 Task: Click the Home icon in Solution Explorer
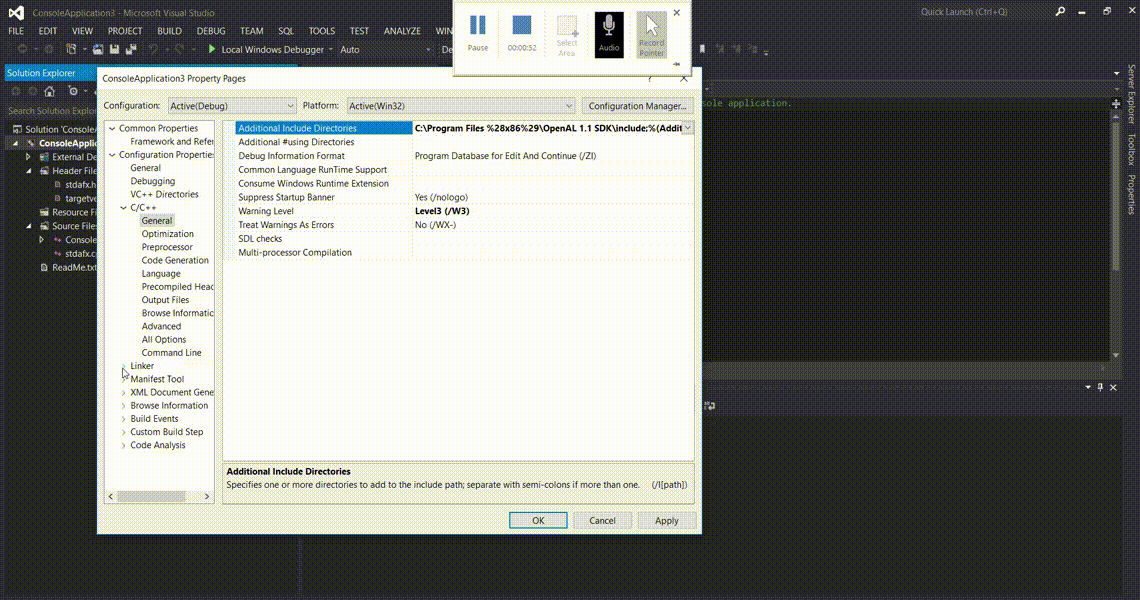point(49,92)
